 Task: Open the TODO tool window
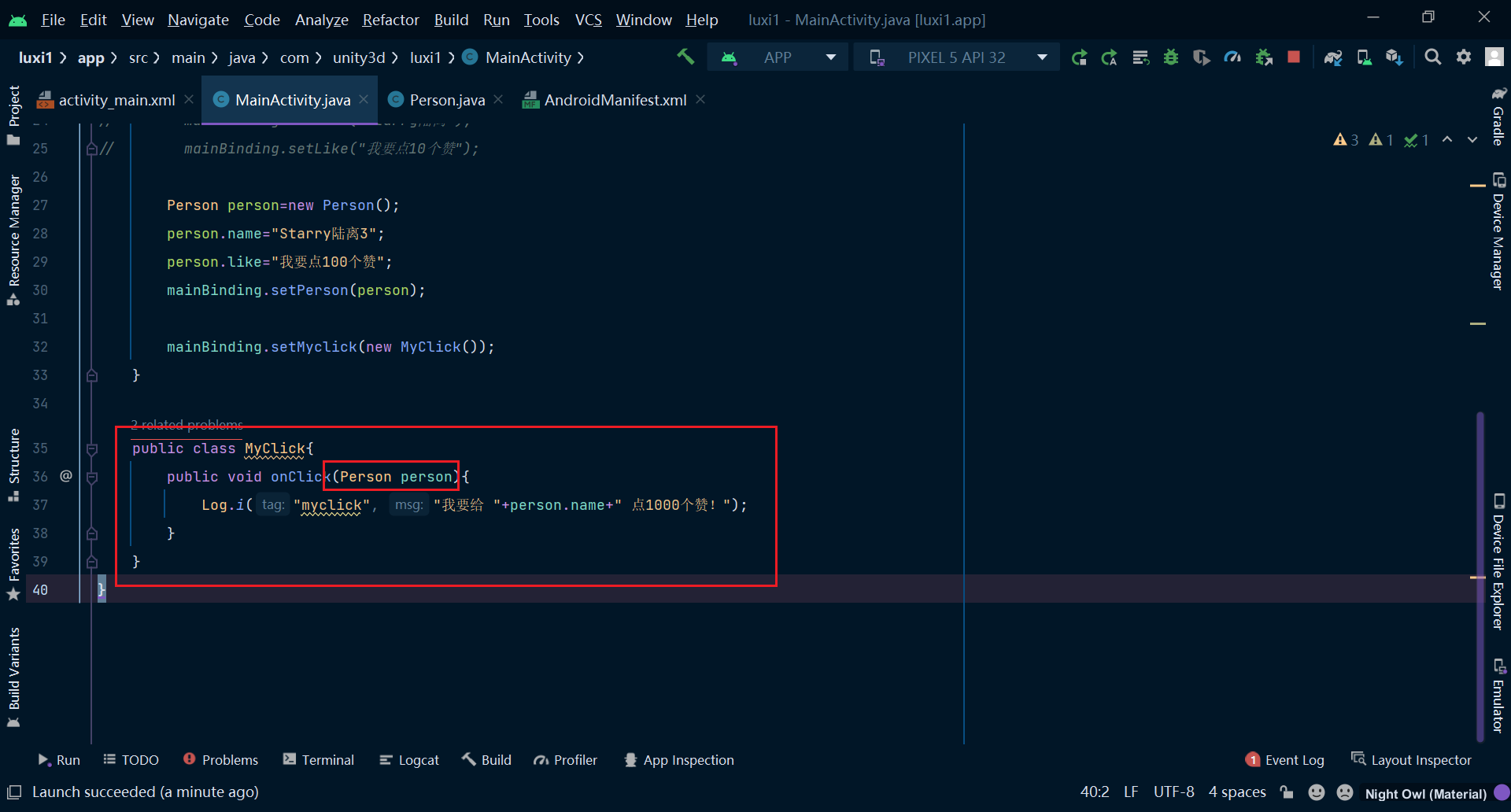point(131,760)
